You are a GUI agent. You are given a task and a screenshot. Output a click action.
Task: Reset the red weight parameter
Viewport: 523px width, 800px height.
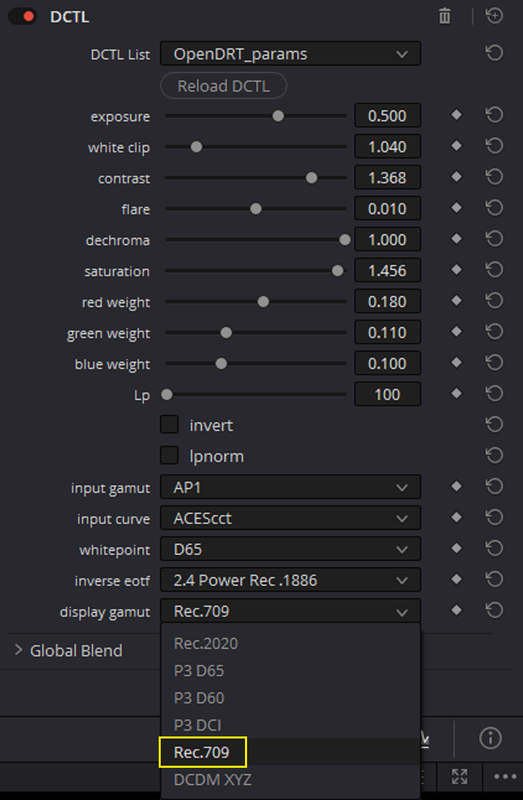coord(494,301)
